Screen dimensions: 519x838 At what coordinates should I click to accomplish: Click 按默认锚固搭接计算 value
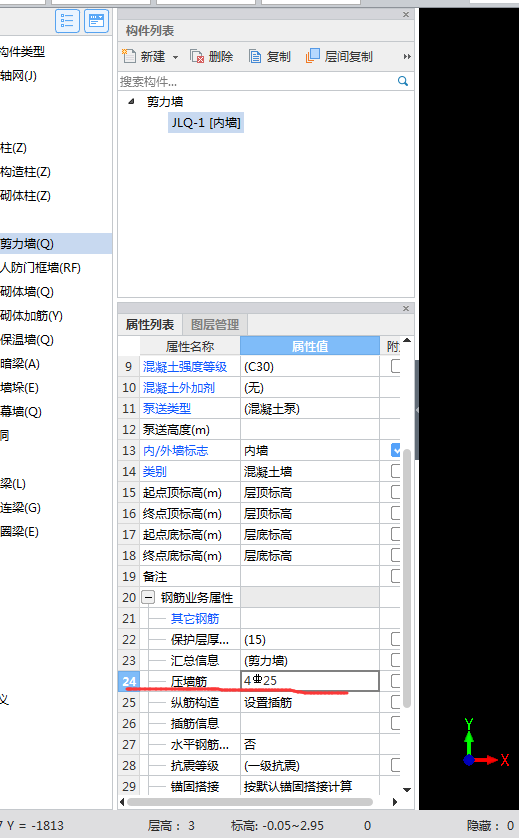298,786
